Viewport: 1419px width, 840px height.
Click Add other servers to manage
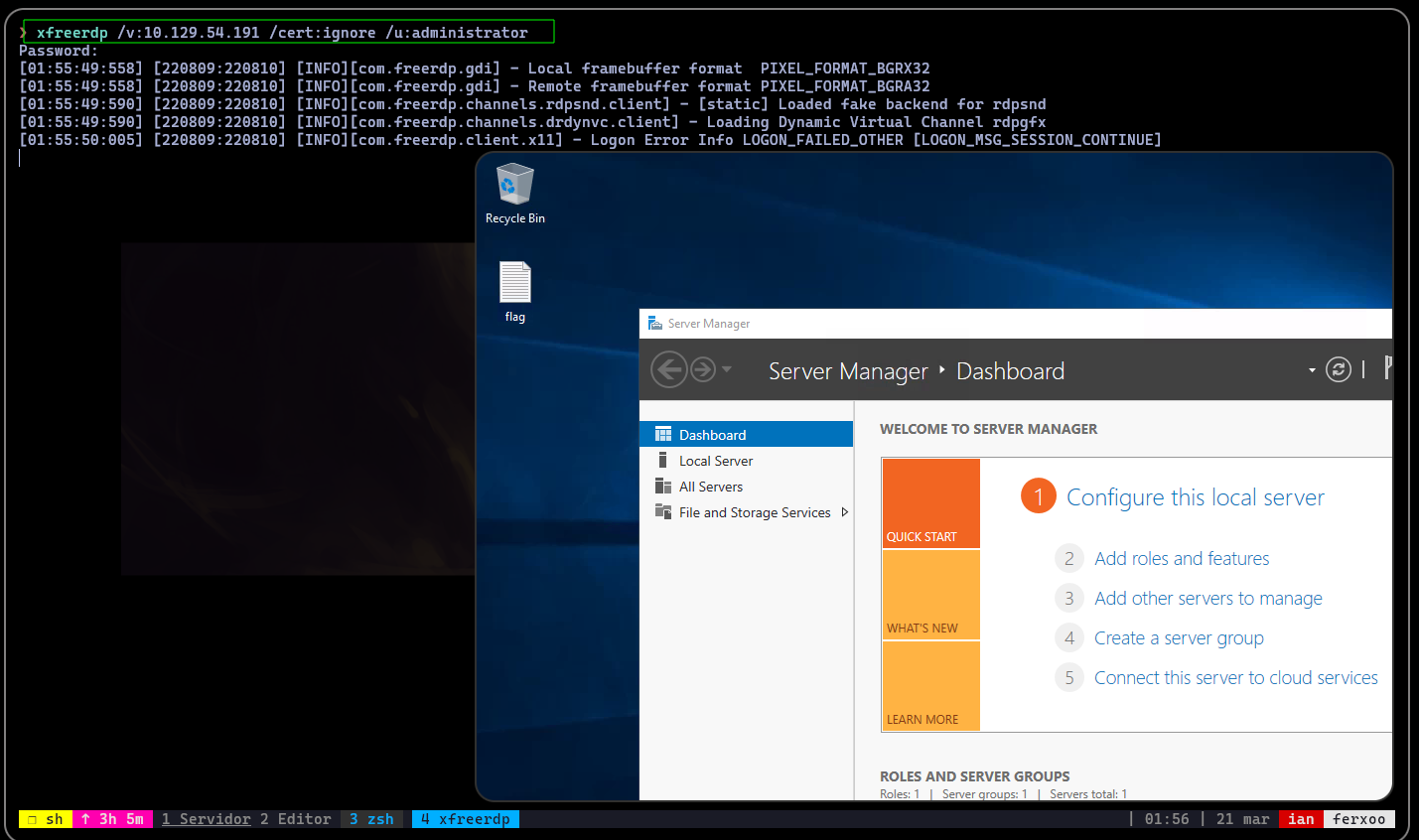coord(1208,598)
